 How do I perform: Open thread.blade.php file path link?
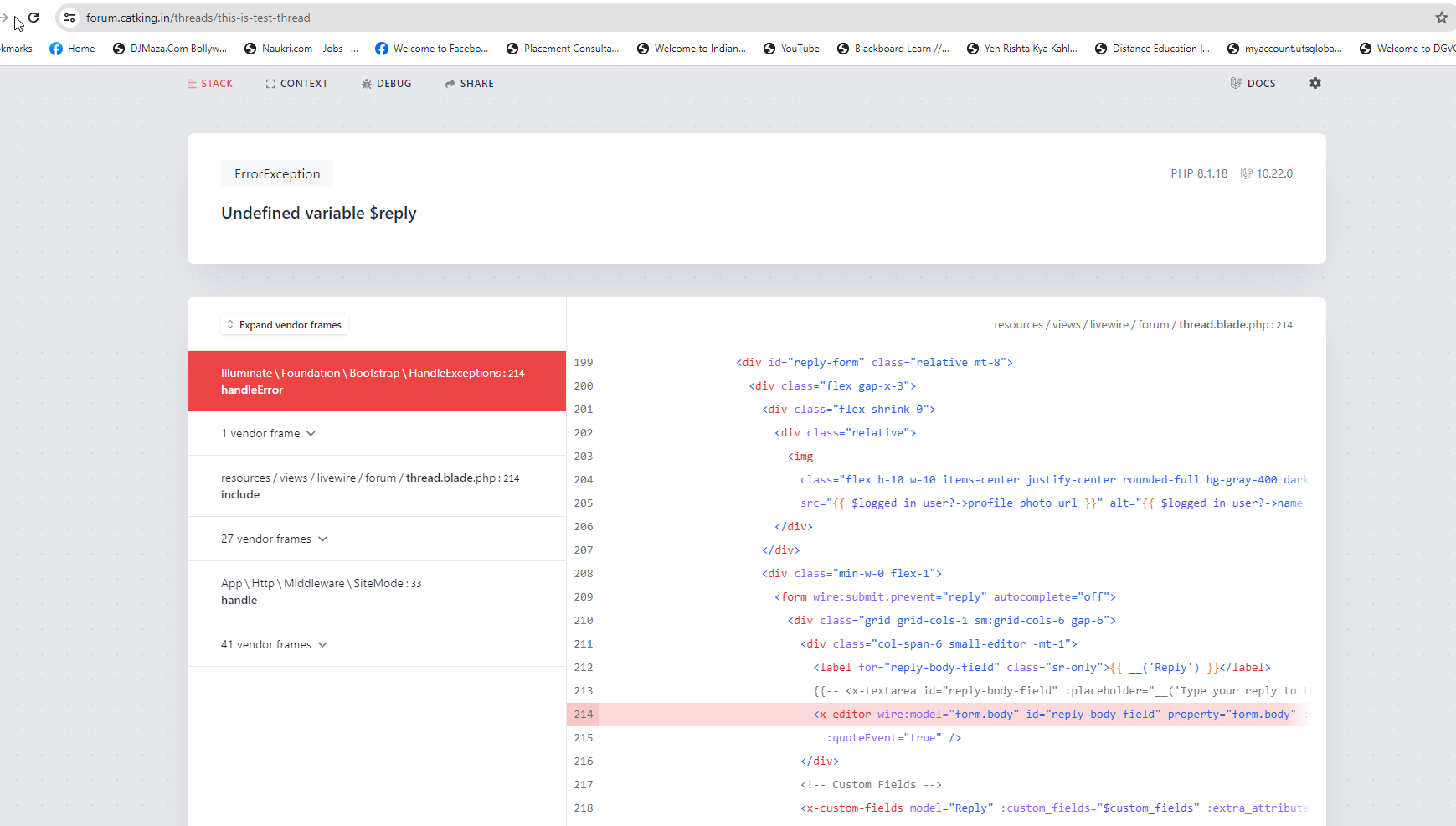click(1143, 325)
